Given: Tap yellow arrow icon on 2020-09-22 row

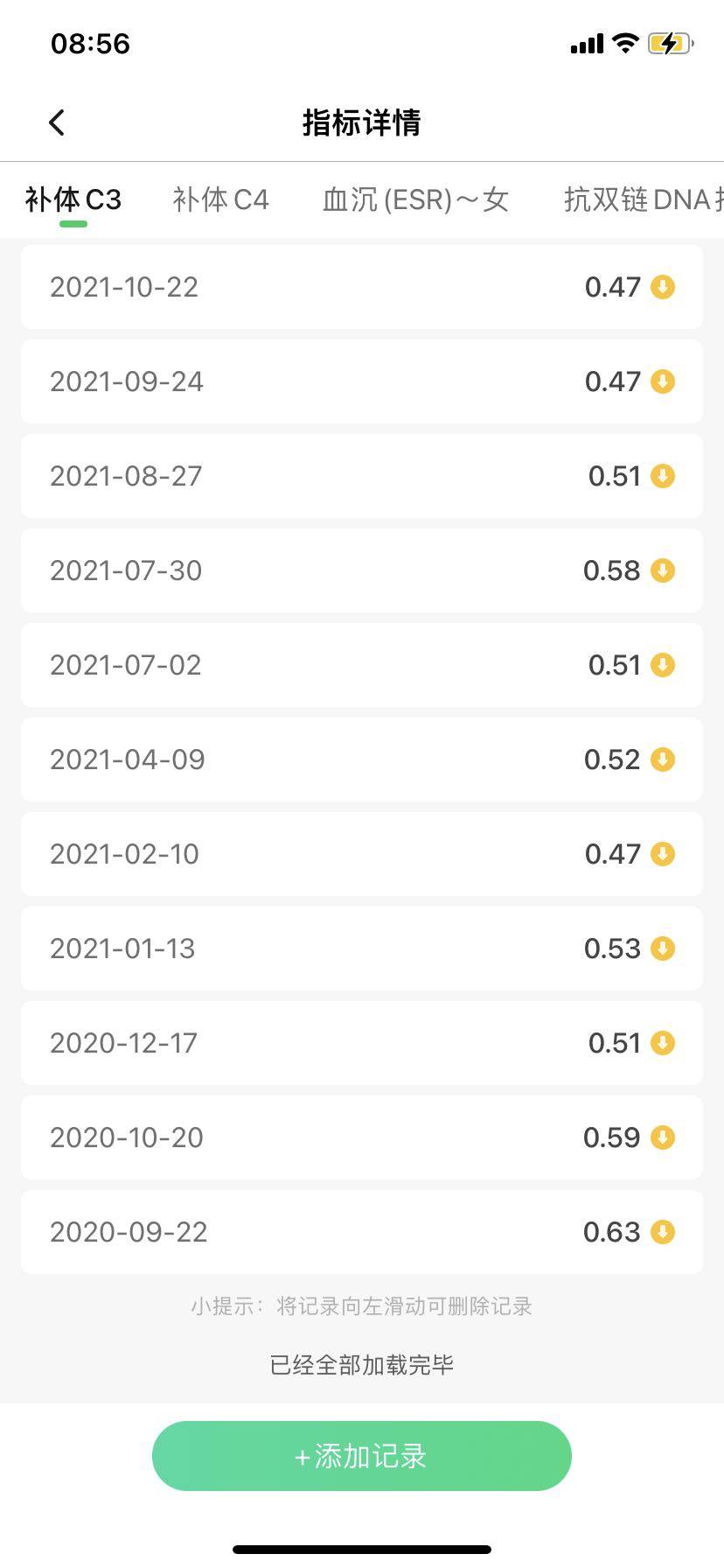Looking at the screenshot, I should (663, 1232).
